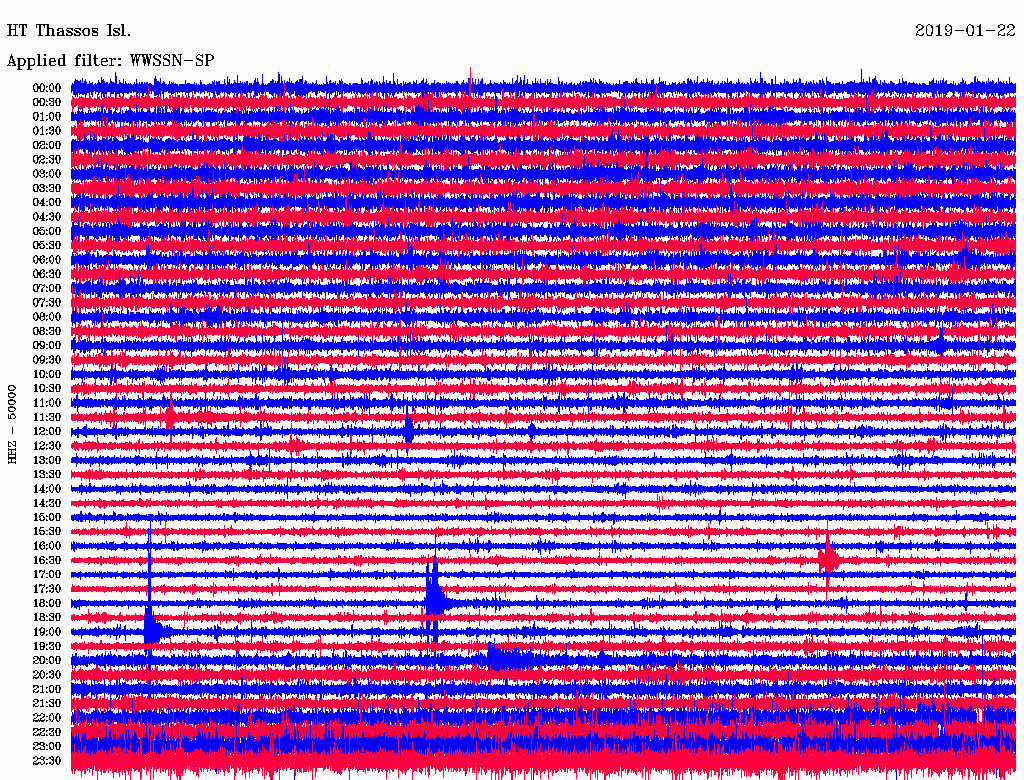Select the 22:00 time label

coord(47,718)
